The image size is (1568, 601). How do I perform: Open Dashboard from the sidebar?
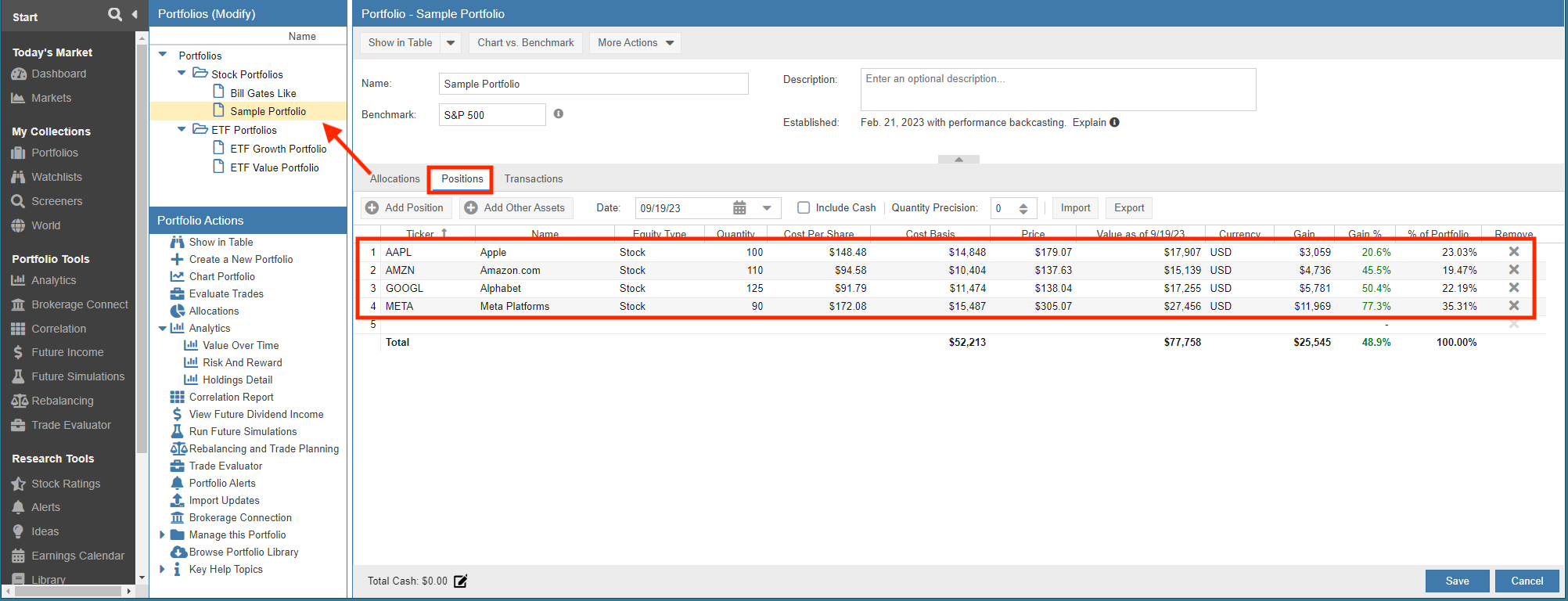(59, 74)
